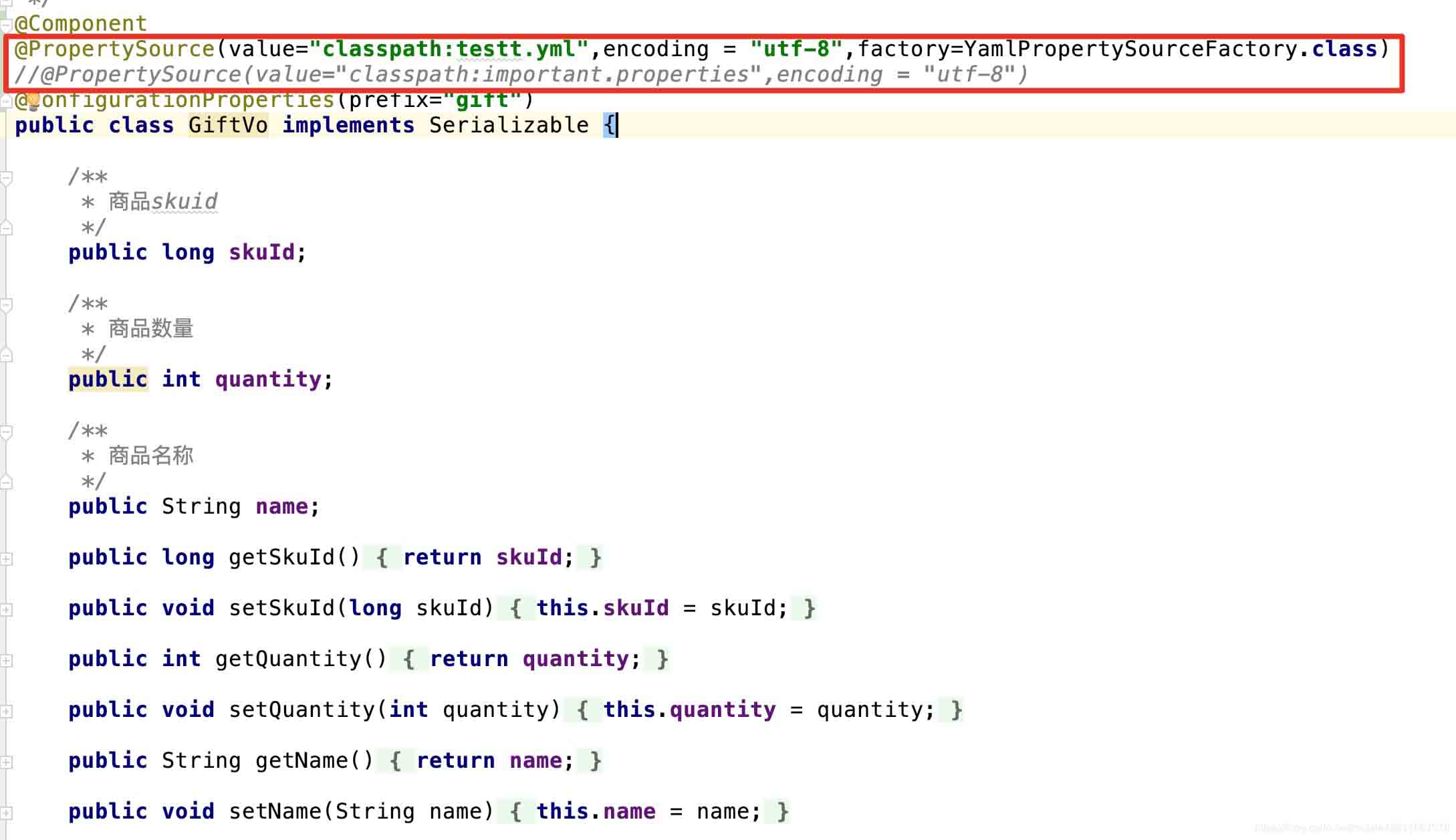Expand the folded getName method
The image size is (1456, 840).
(6, 762)
